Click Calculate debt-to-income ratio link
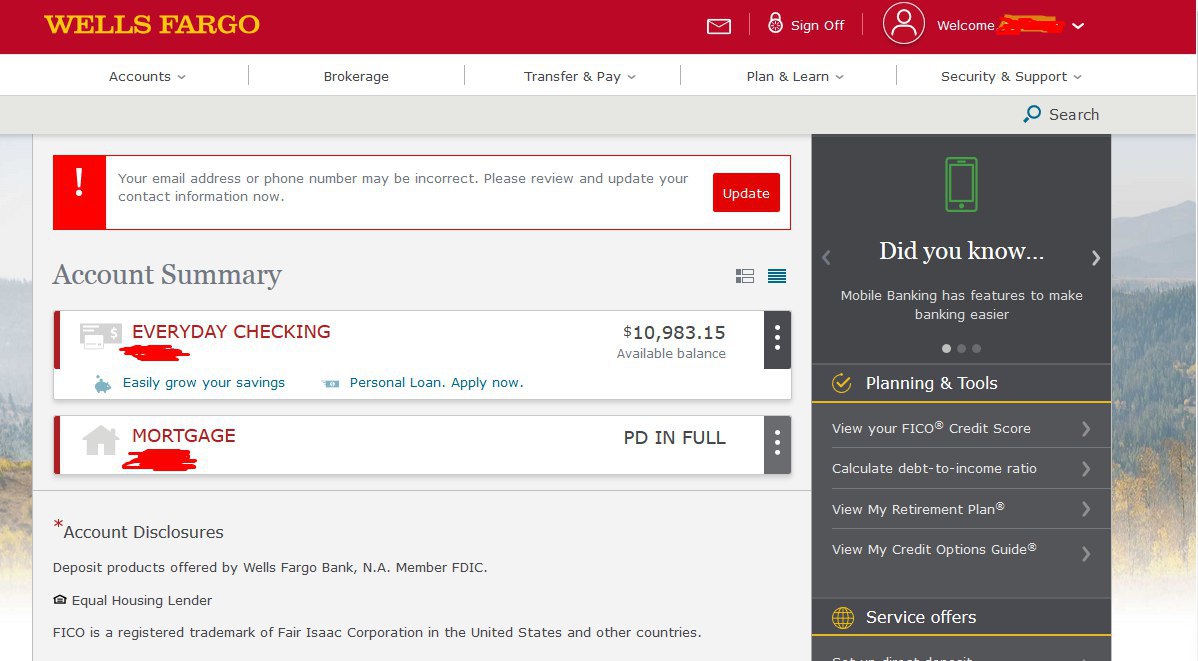This screenshot has height=661, width=1198. (934, 468)
